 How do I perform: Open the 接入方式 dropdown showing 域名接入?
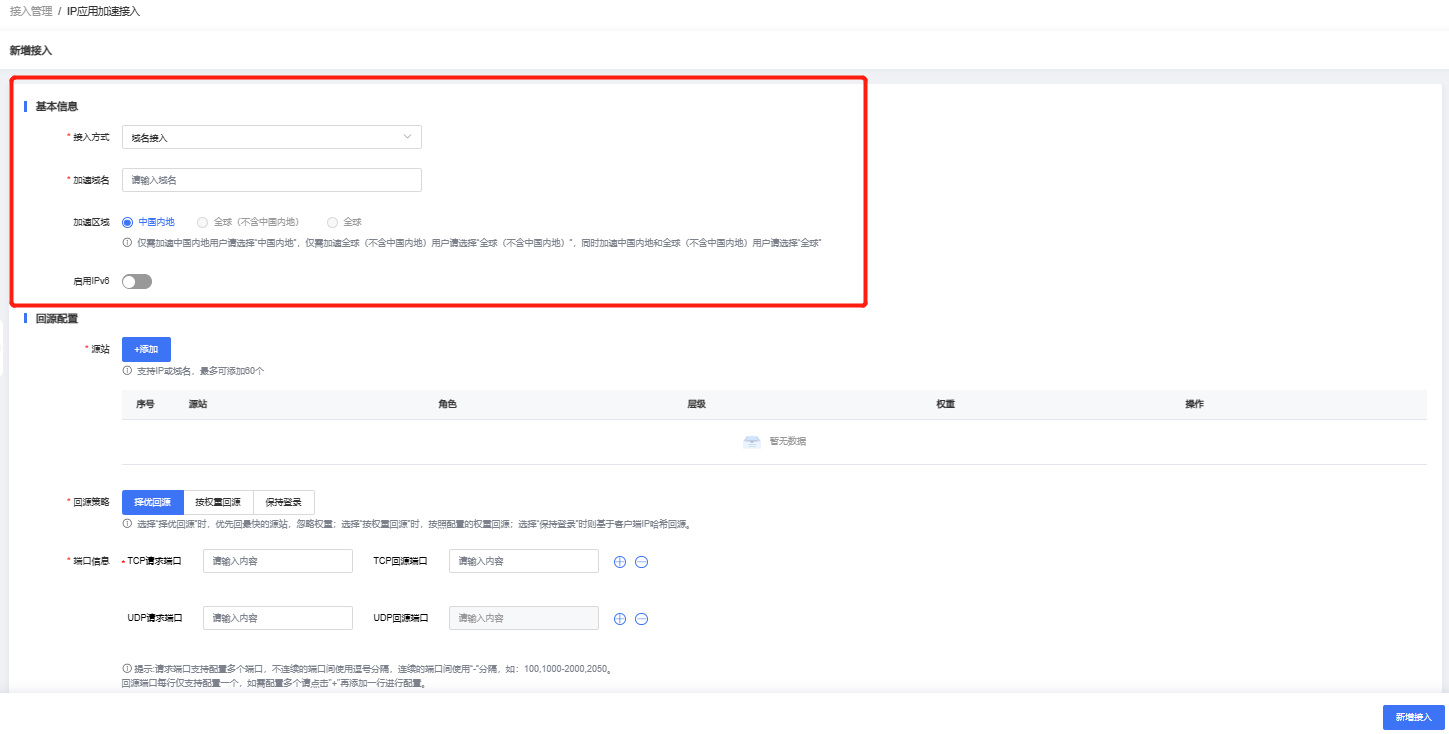coord(271,137)
